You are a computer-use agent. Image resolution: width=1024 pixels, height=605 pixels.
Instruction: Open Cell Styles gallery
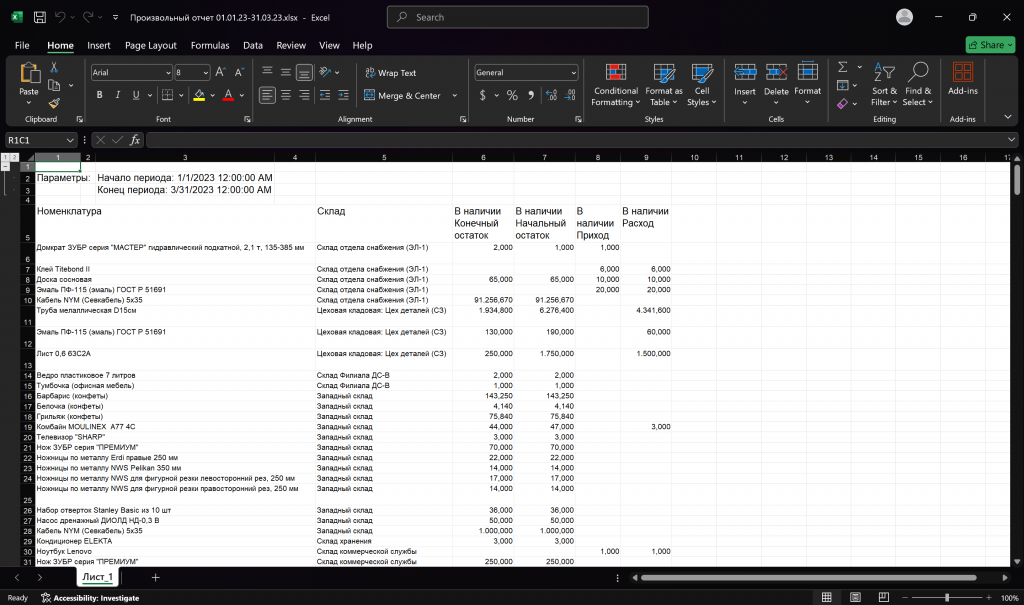pyautogui.click(x=702, y=84)
